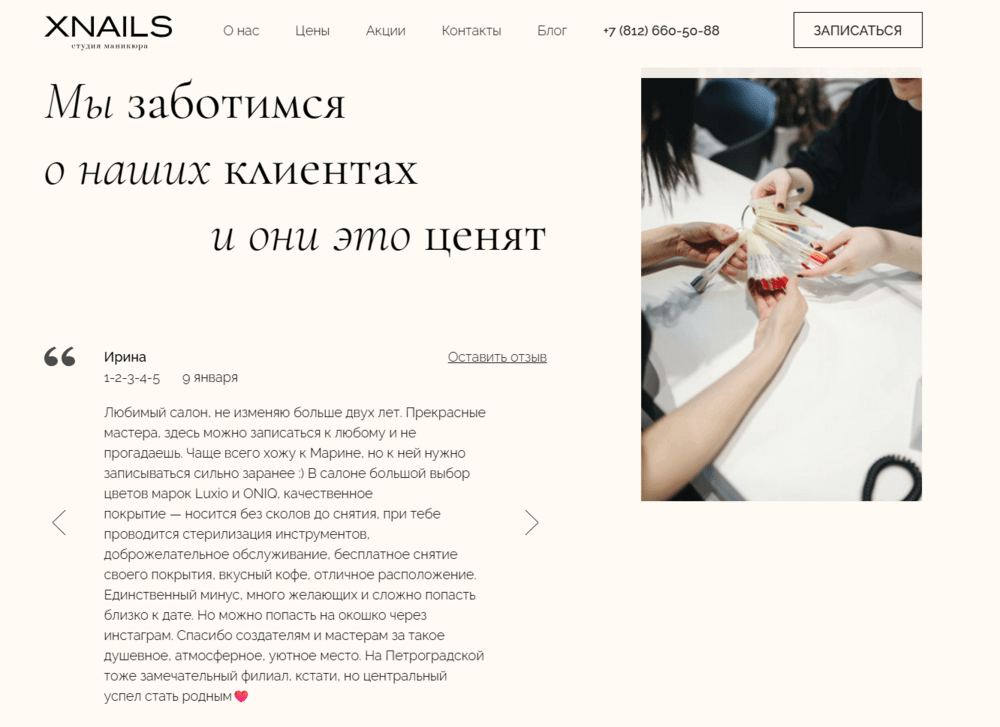Click the ЗАПИСАТЬСЯ booking button
1000x727 pixels.
pos(858,30)
